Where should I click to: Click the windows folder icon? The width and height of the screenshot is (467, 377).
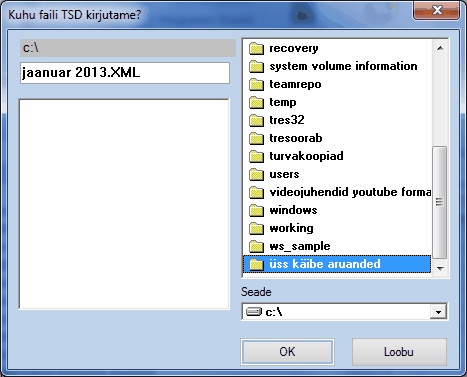256,211
